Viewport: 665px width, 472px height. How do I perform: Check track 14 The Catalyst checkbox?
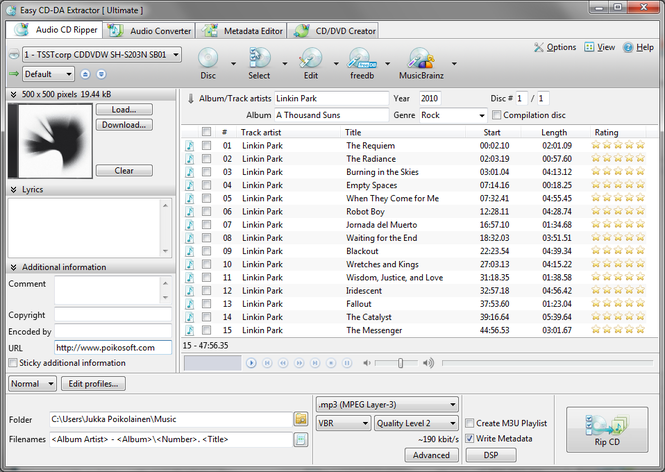tap(206, 317)
